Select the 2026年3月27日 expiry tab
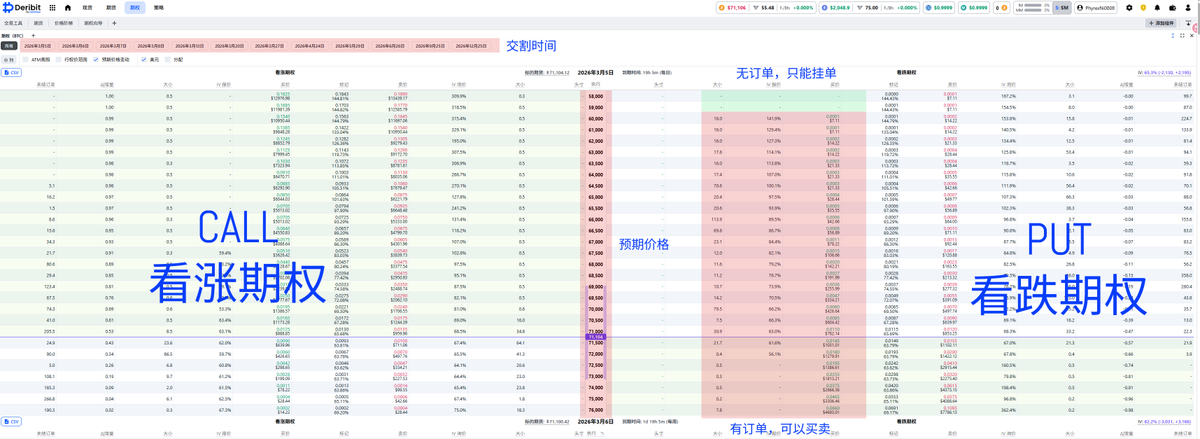 (269, 46)
